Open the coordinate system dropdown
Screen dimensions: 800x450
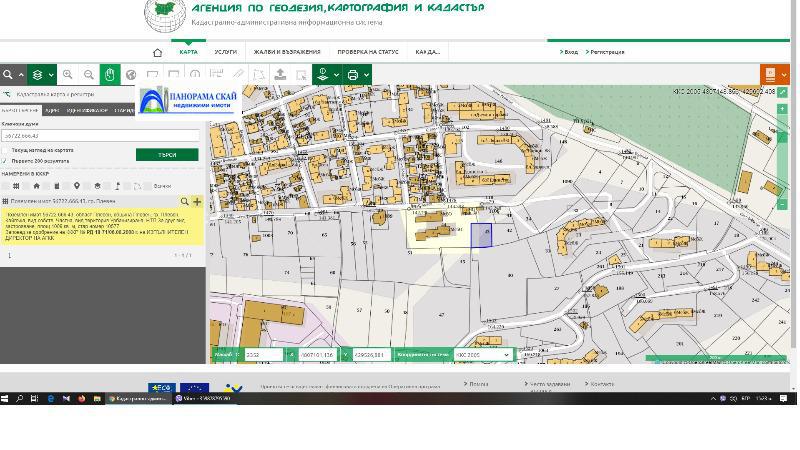click(x=483, y=355)
